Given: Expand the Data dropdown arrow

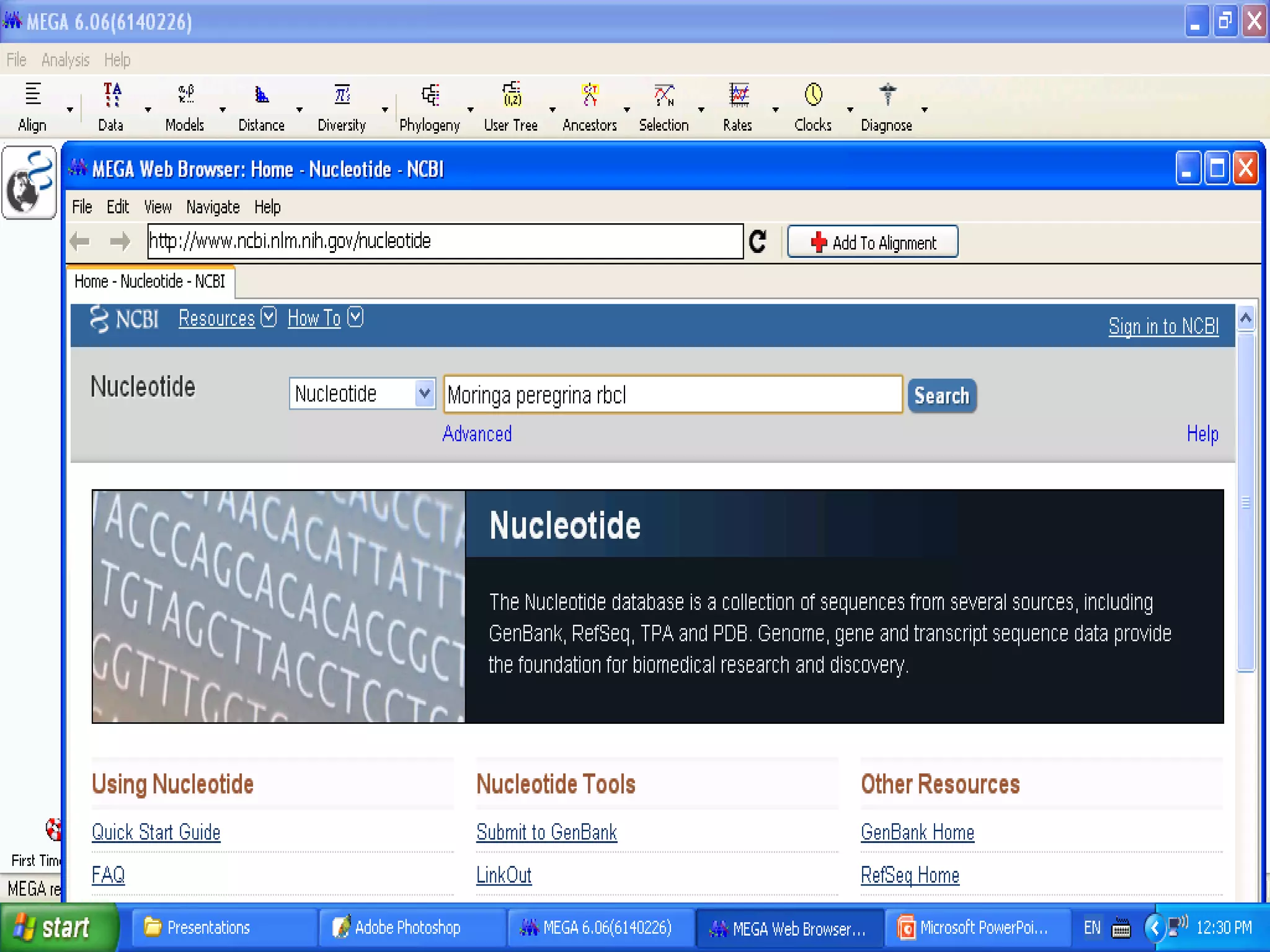Looking at the screenshot, I should pyautogui.click(x=148, y=110).
